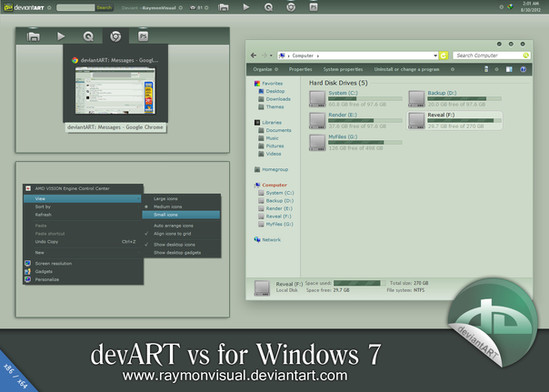Viewport: 549px width, 392px height.
Task: Open the 81 messages eye icon
Action: tap(193, 8)
